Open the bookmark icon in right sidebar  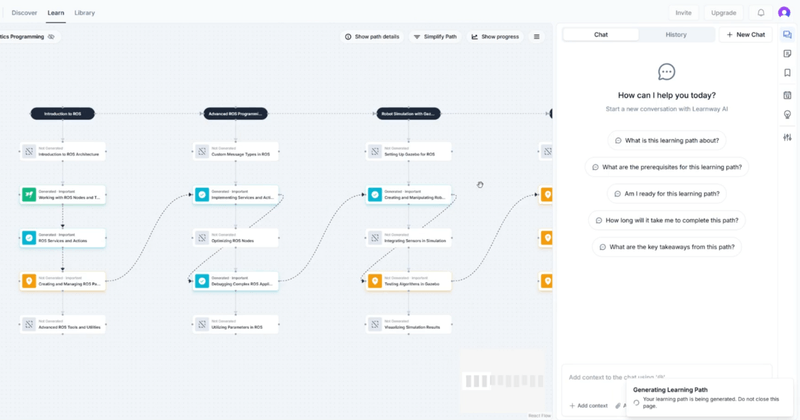tap(787, 73)
